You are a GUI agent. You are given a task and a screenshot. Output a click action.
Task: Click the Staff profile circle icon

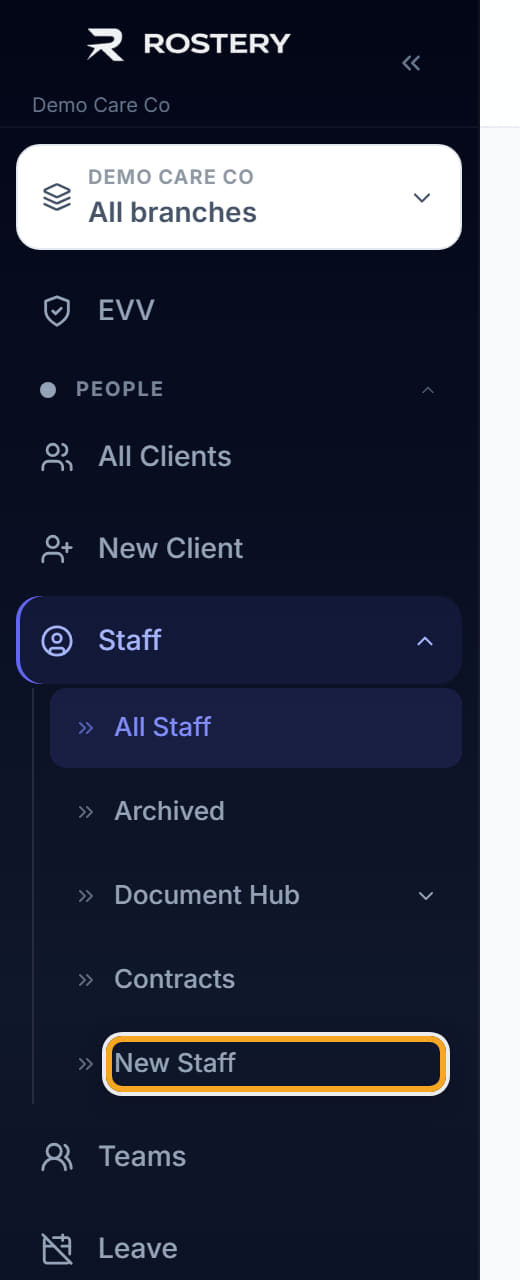tap(57, 641)
